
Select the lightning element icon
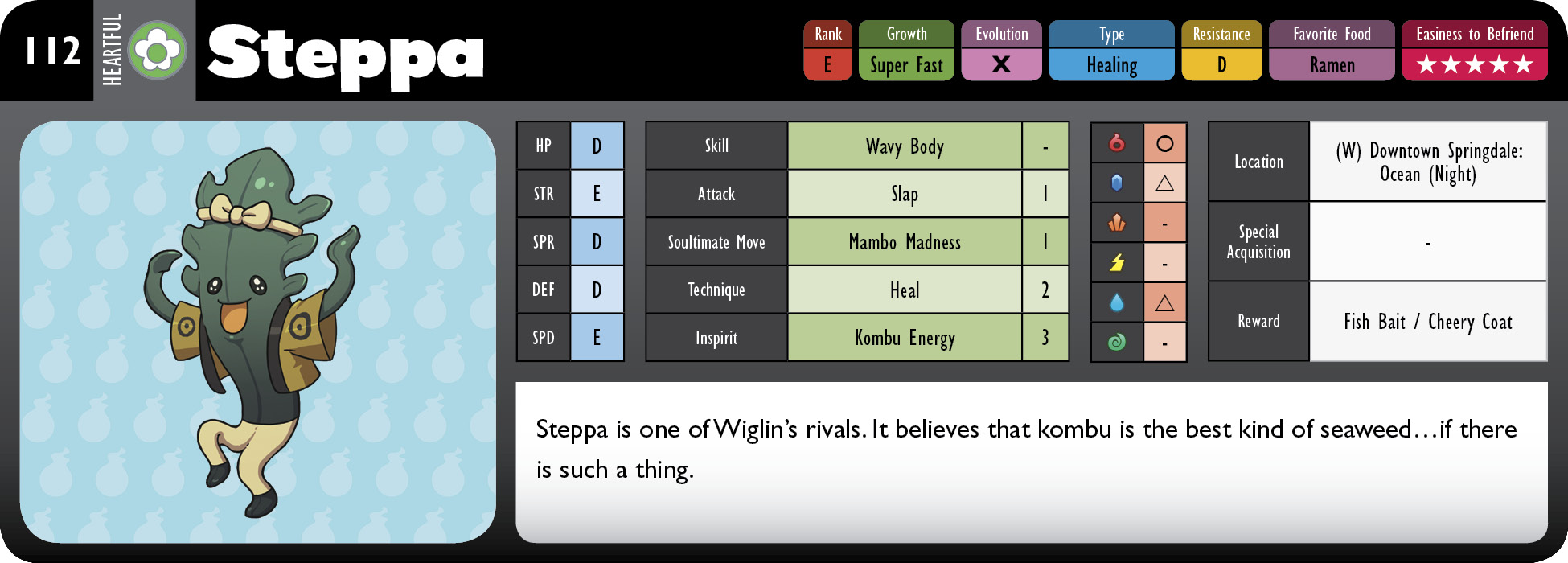click(1116, 262)
